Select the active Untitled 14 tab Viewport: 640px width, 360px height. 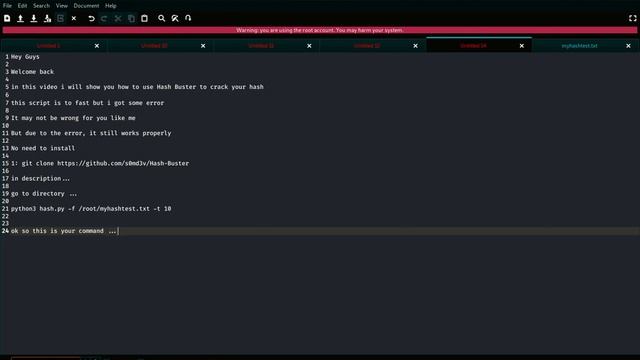click(473, 46)
